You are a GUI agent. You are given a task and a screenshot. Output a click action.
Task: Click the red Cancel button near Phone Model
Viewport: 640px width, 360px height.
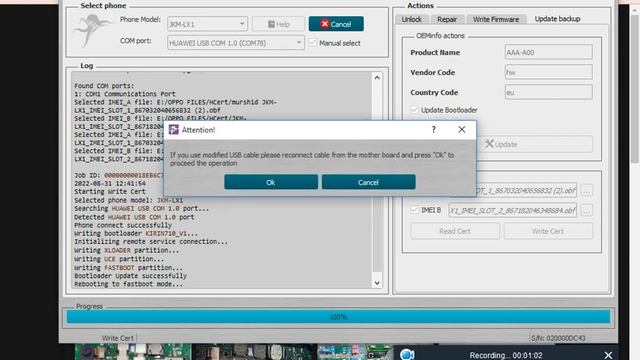336,24
